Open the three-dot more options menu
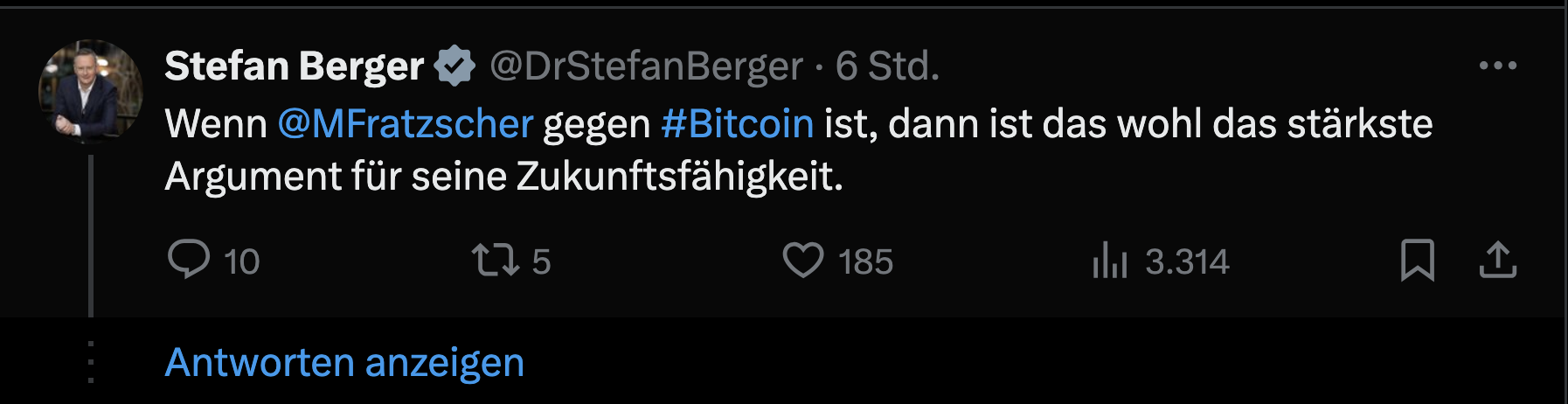The image size is (1568, 404). [x=1497, y=66]
